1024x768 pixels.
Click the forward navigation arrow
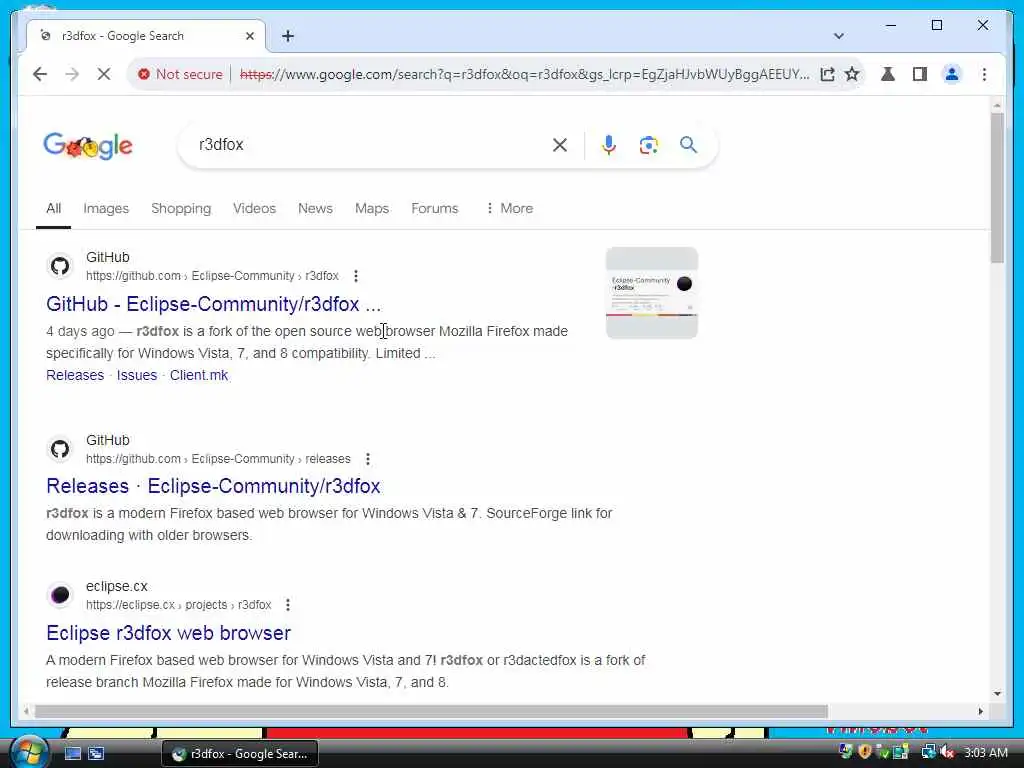(72, 74)
